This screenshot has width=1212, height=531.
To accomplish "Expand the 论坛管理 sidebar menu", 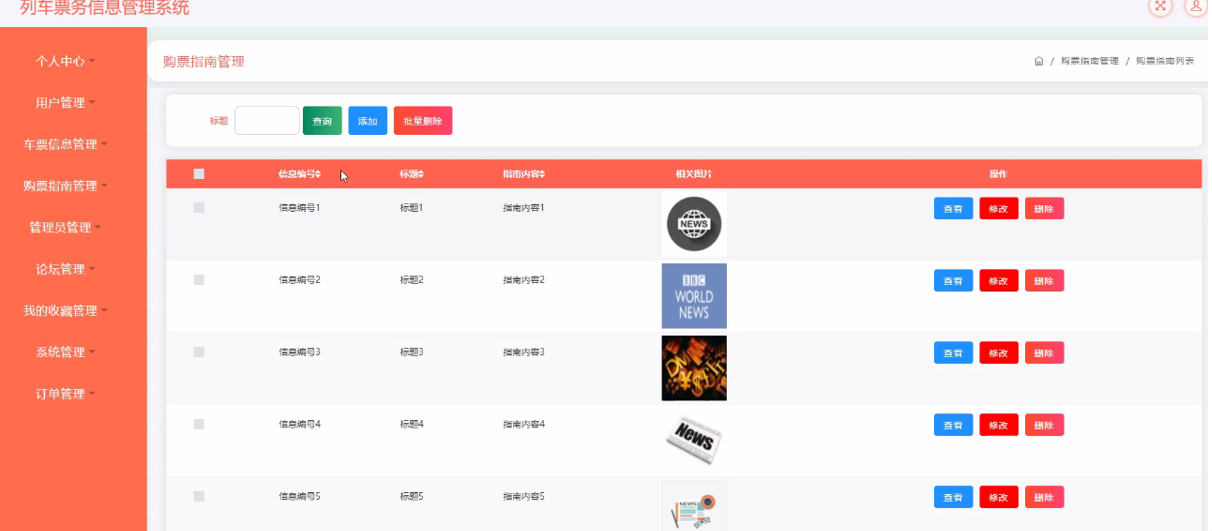I will click(x=65, y=269).
